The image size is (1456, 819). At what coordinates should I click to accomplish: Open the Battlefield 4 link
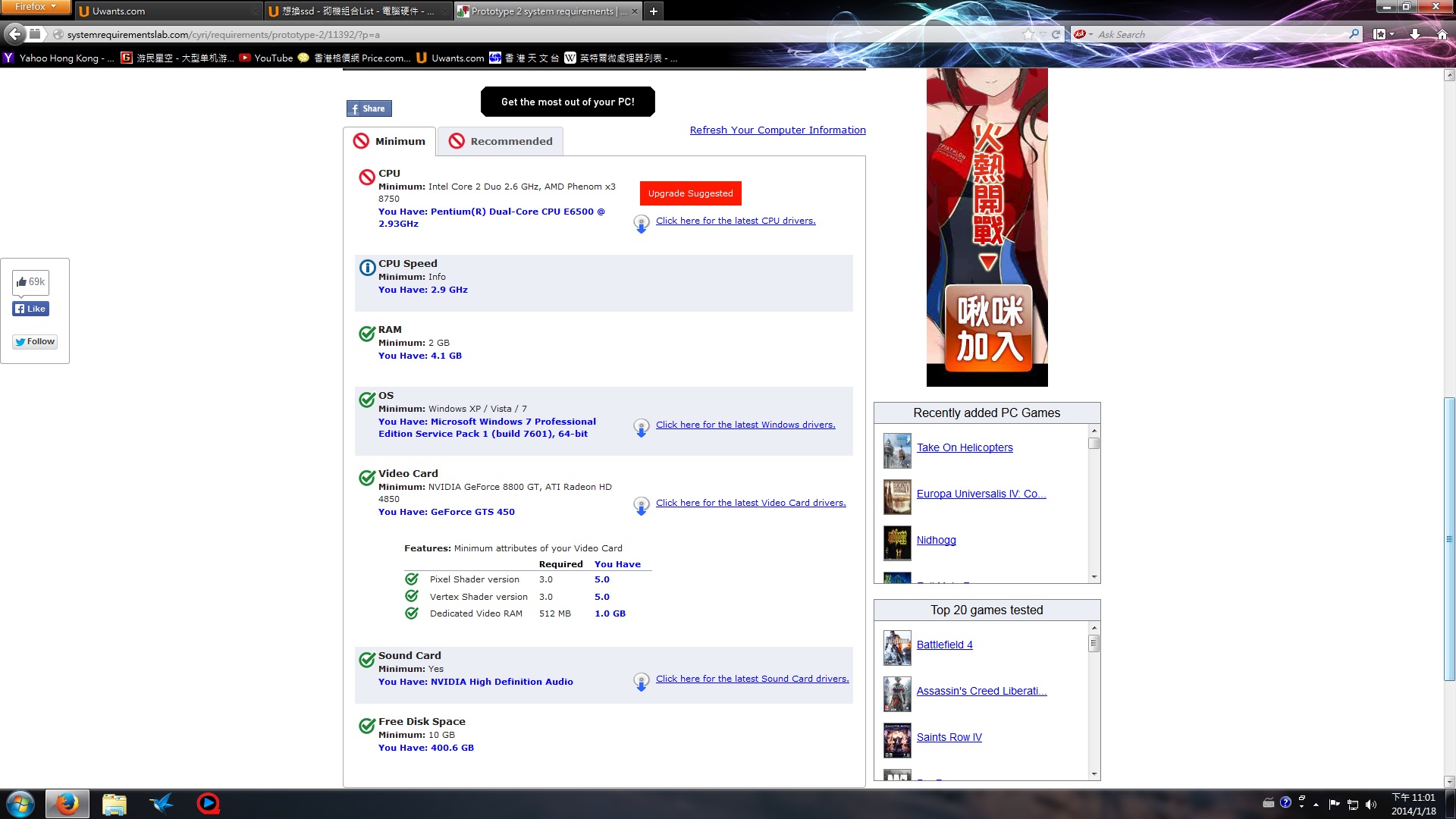944,645
